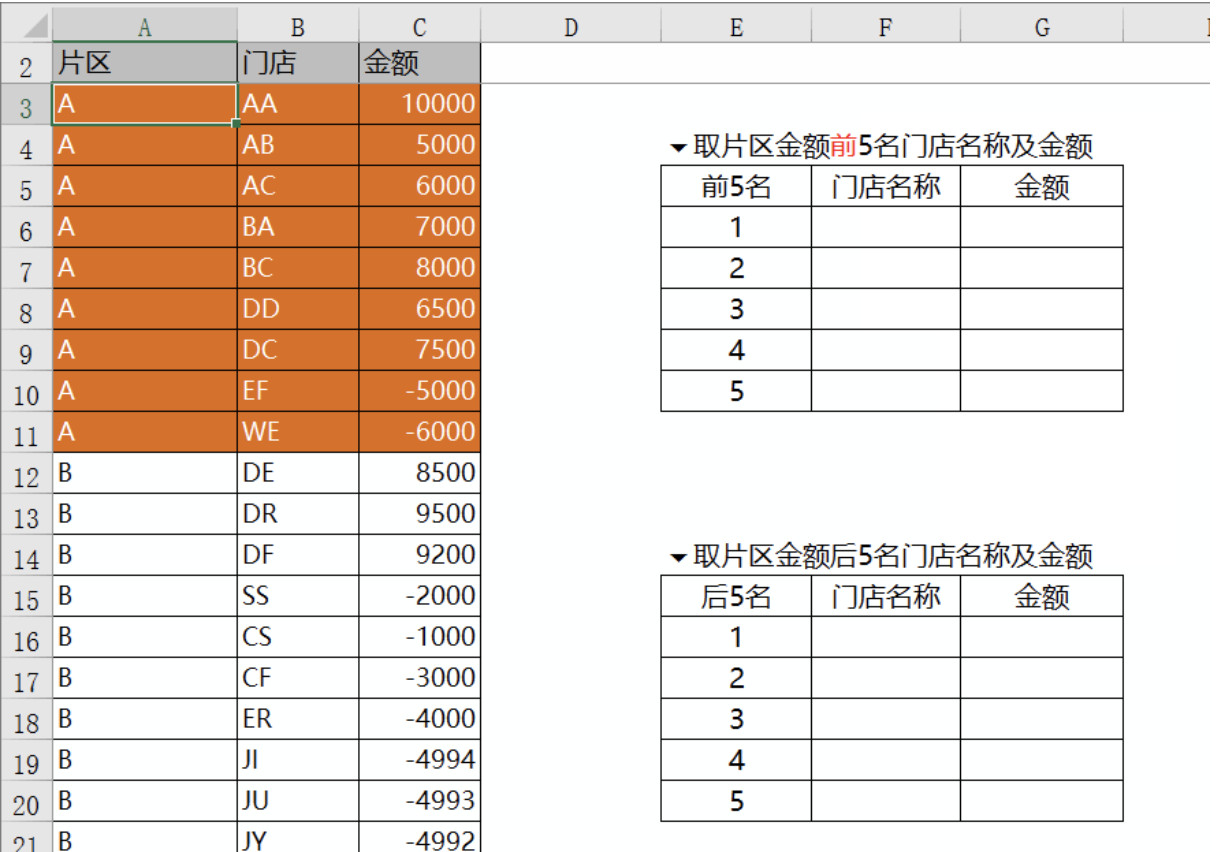Viewport: 1228px width, 852px height.
Task: Click the cell showing -6000
Action: (420, 428)
